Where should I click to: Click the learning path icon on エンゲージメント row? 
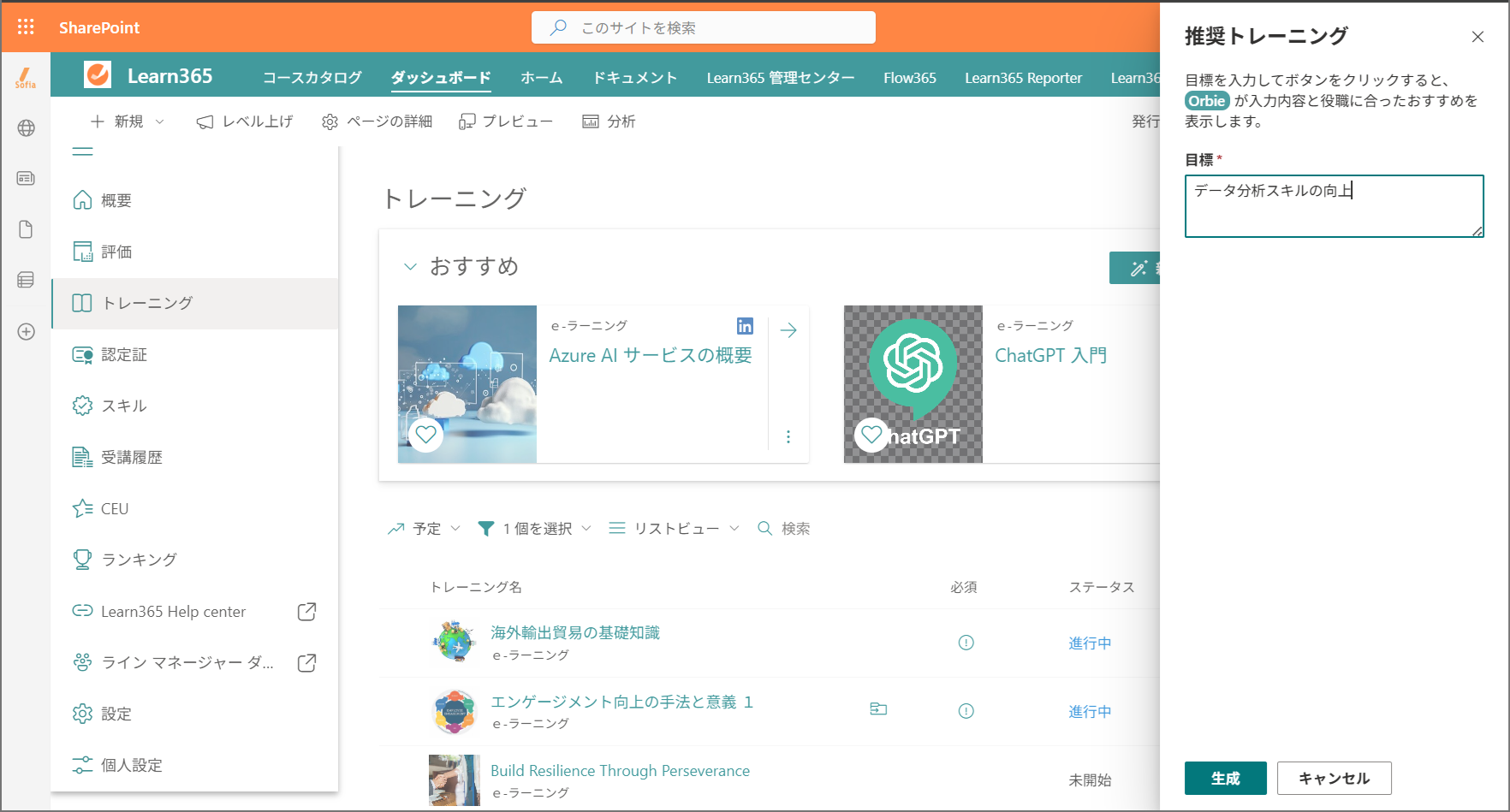(878, 708)
